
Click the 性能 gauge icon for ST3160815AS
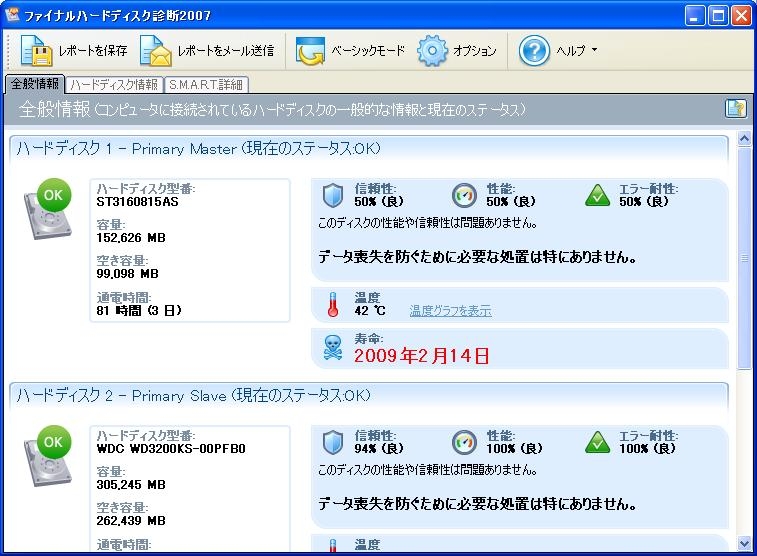click(x=464, y=195)
